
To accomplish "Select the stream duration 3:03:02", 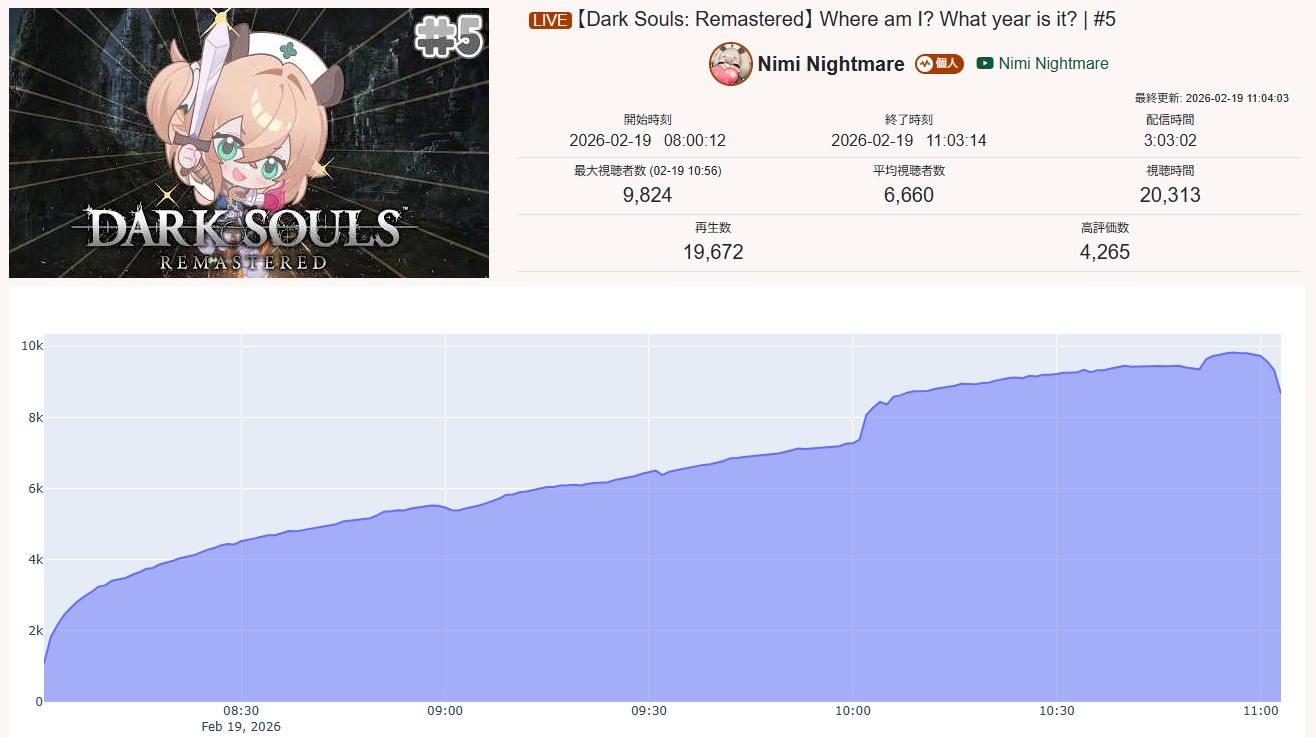I will point(1170,140).
